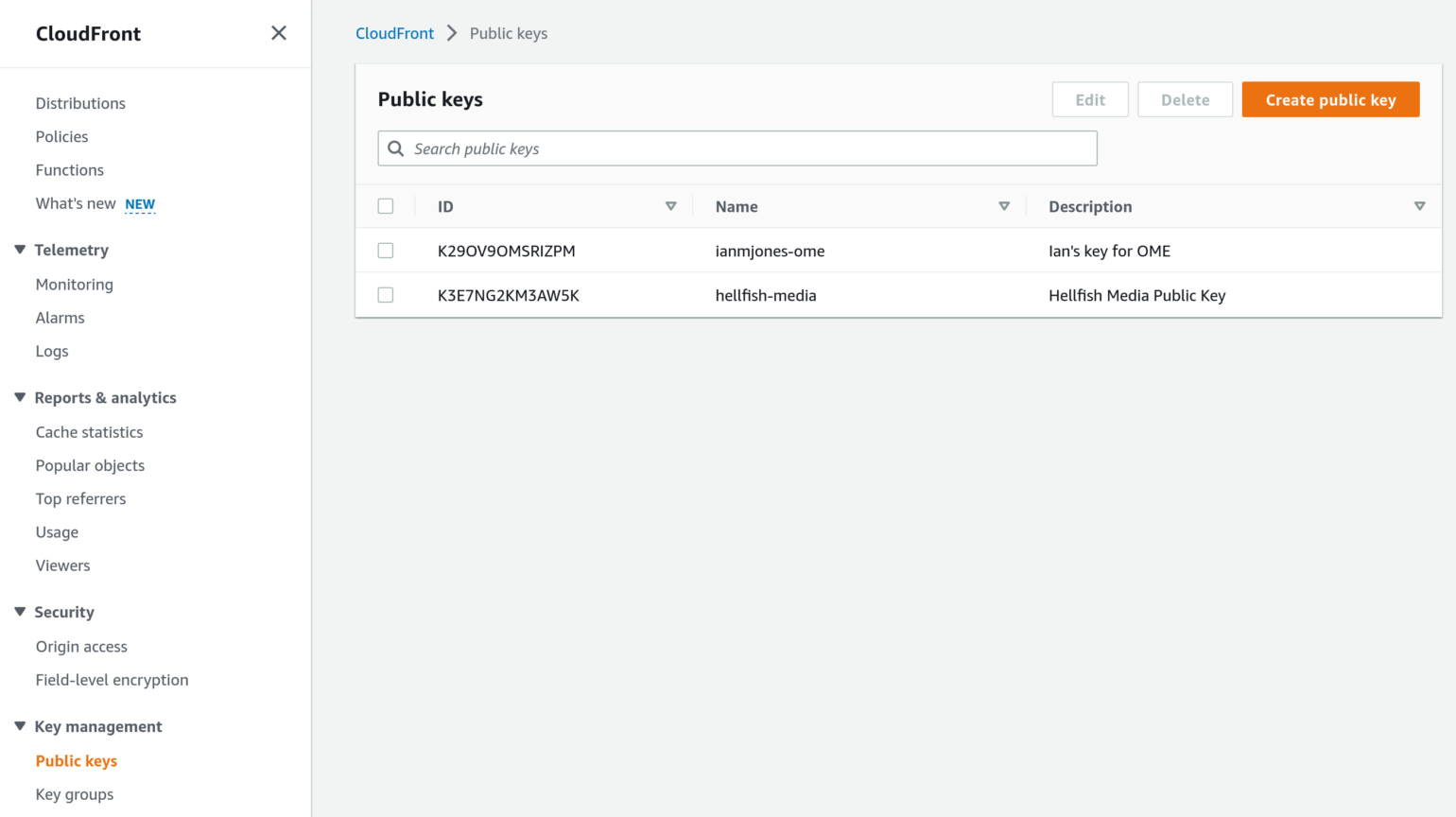
Task: Select all public keys checkbox
Action: pos(386,206)
